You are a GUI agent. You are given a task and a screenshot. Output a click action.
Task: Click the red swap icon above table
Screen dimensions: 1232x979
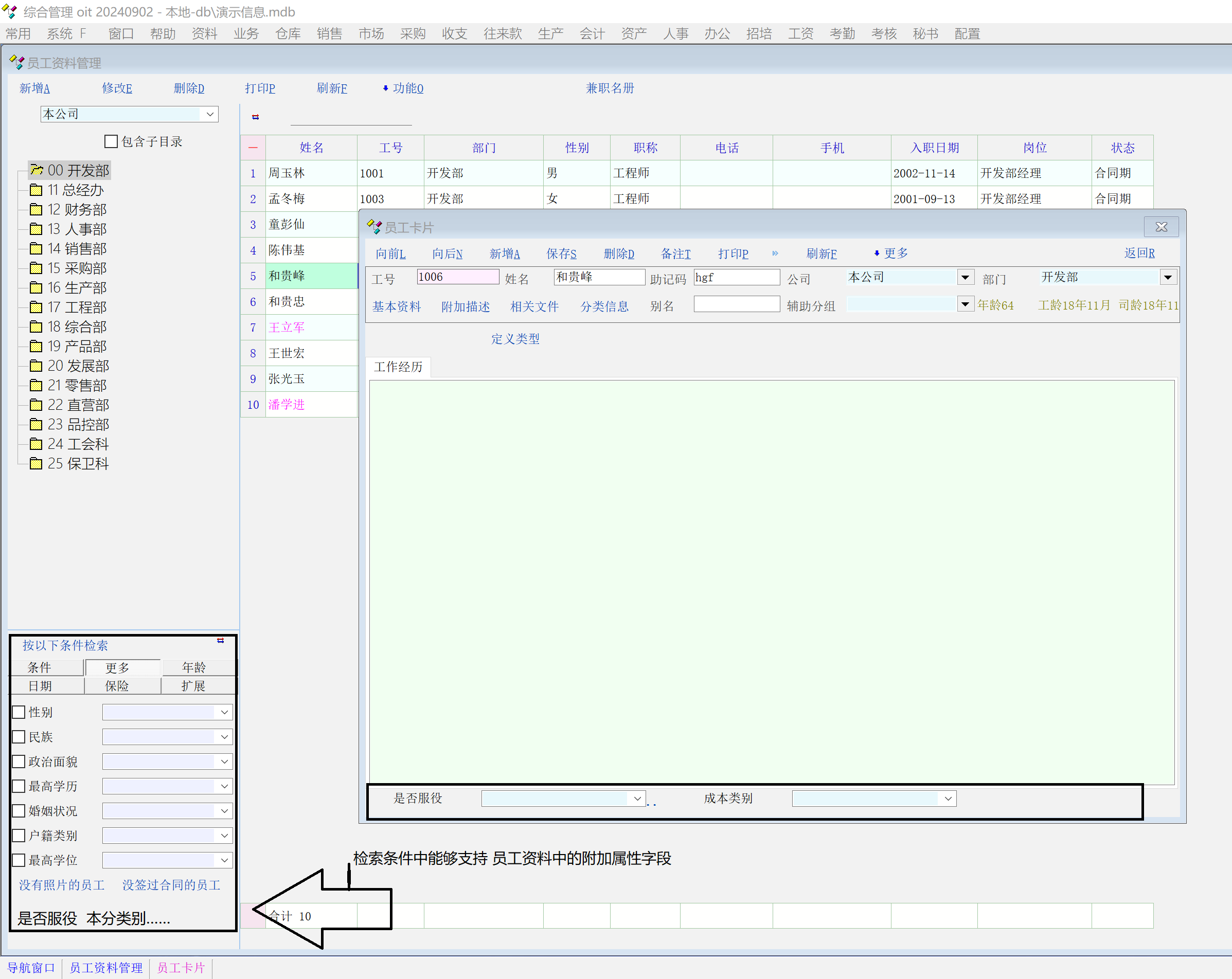(256, 117)
